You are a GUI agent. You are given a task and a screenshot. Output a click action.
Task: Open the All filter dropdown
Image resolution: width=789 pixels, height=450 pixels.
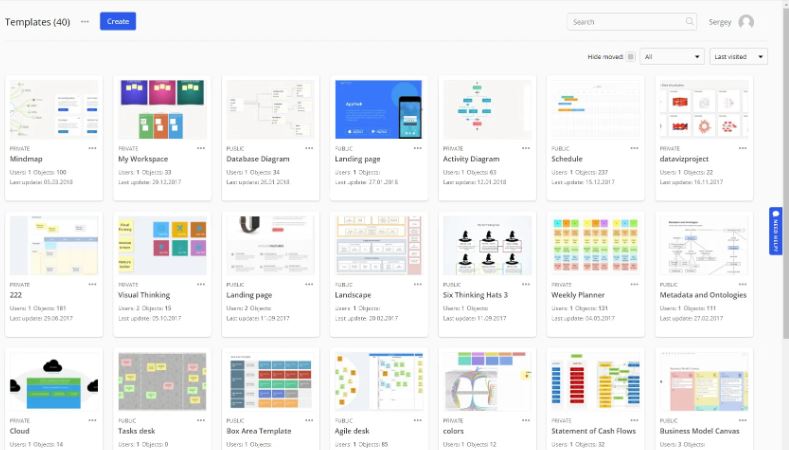(672, 57)
